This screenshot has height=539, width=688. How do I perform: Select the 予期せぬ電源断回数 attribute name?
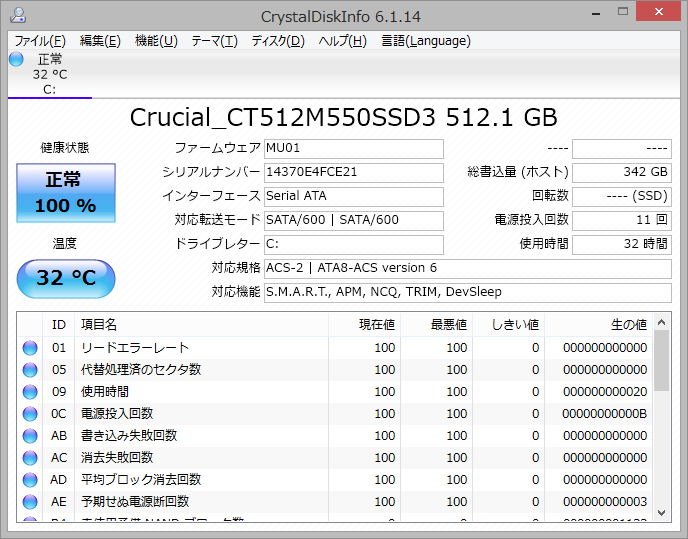[x=135, y=502]
